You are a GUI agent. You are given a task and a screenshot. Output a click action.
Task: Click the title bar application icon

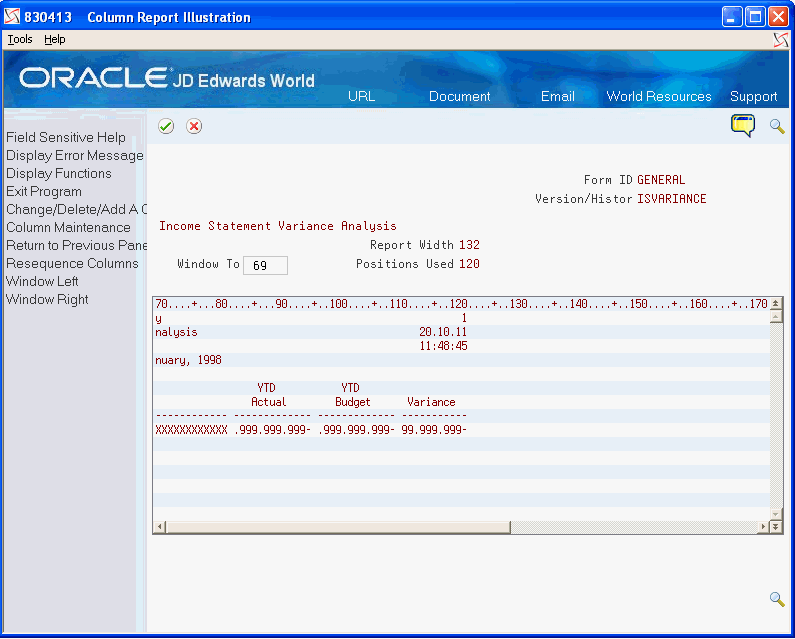click(x=12, y=17)
